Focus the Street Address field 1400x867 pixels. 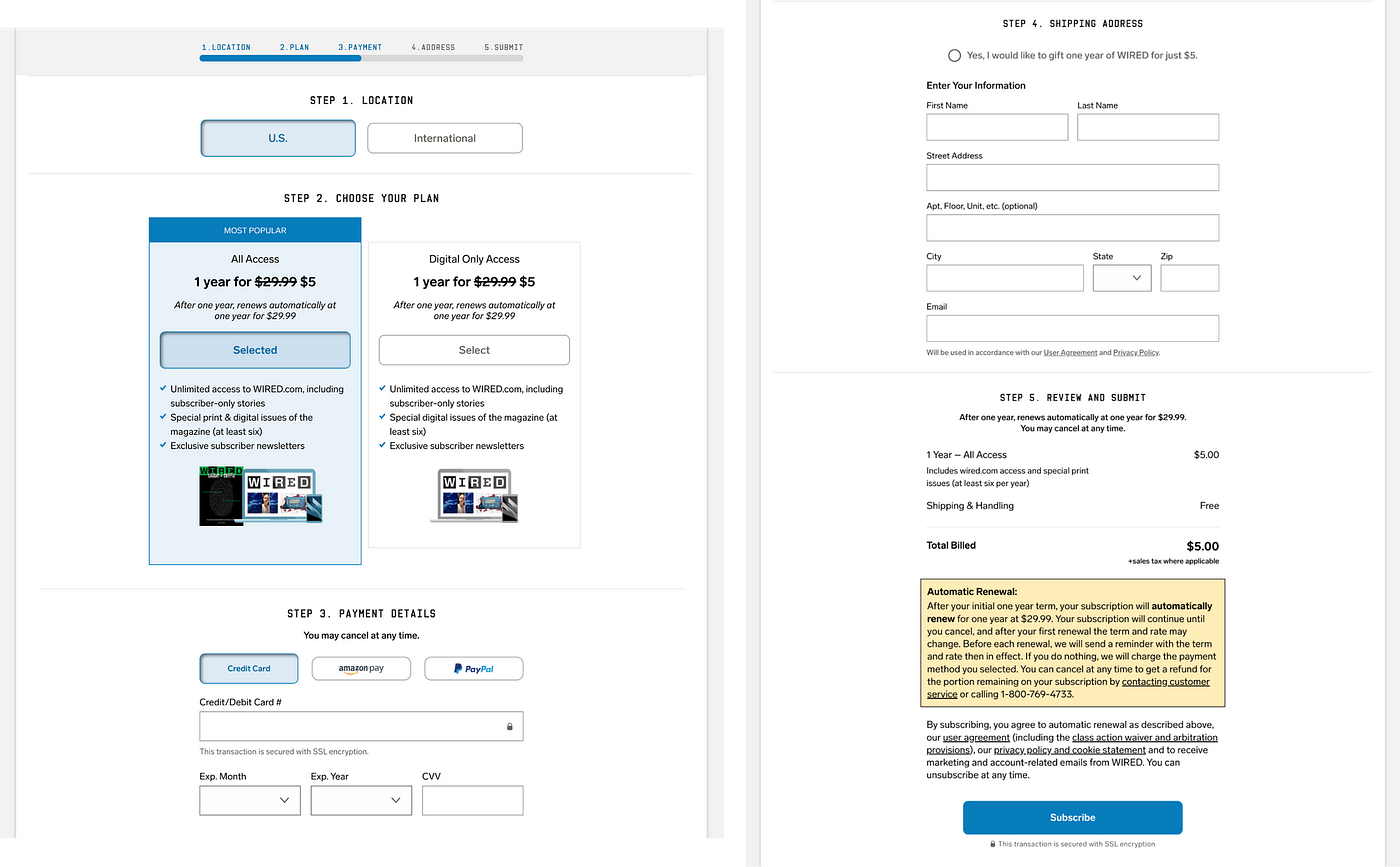click(1073, 177)
